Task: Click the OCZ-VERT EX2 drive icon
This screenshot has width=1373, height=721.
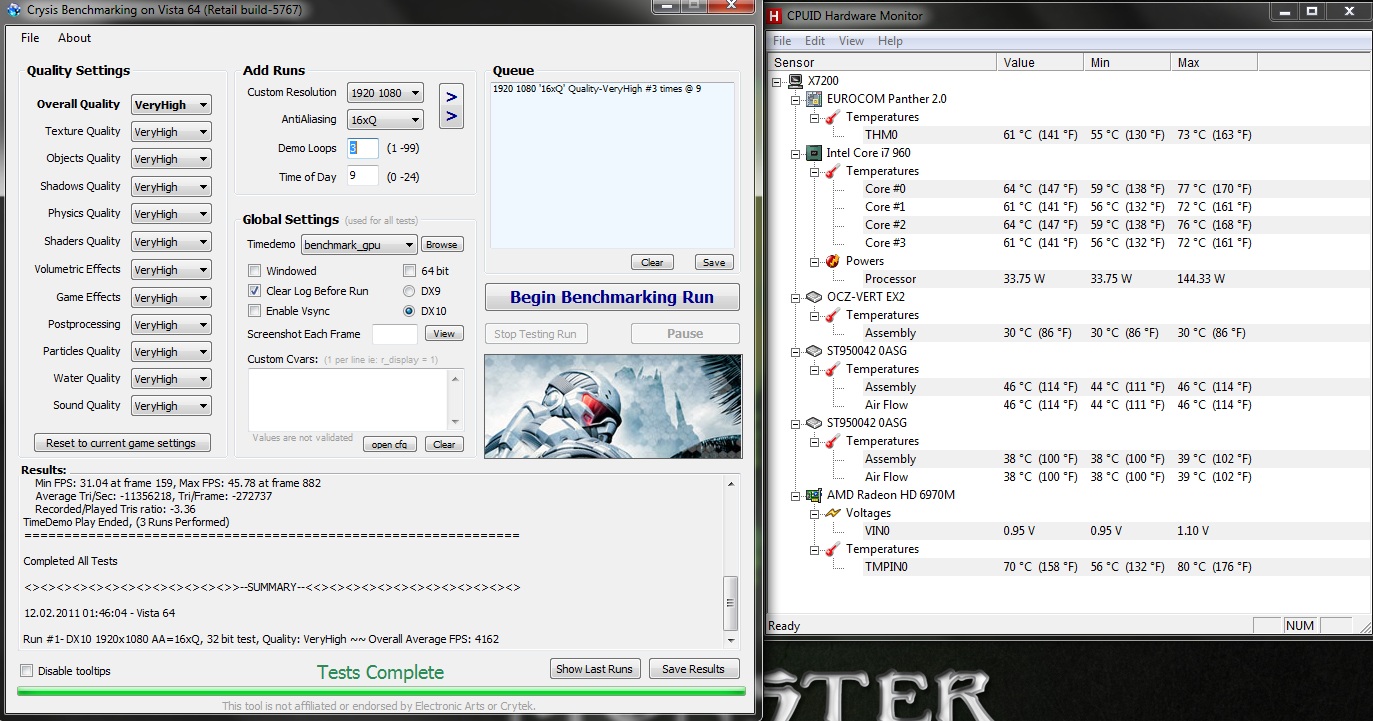Action: pos(815,297)
